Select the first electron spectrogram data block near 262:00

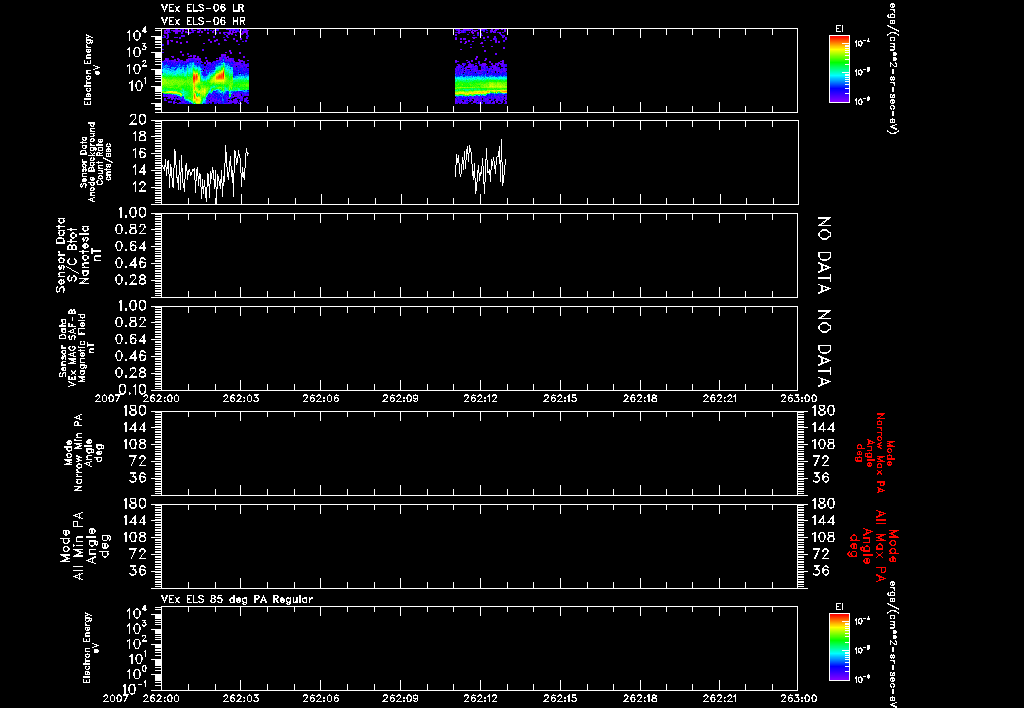pyautogui.click(x=205, y=66)
